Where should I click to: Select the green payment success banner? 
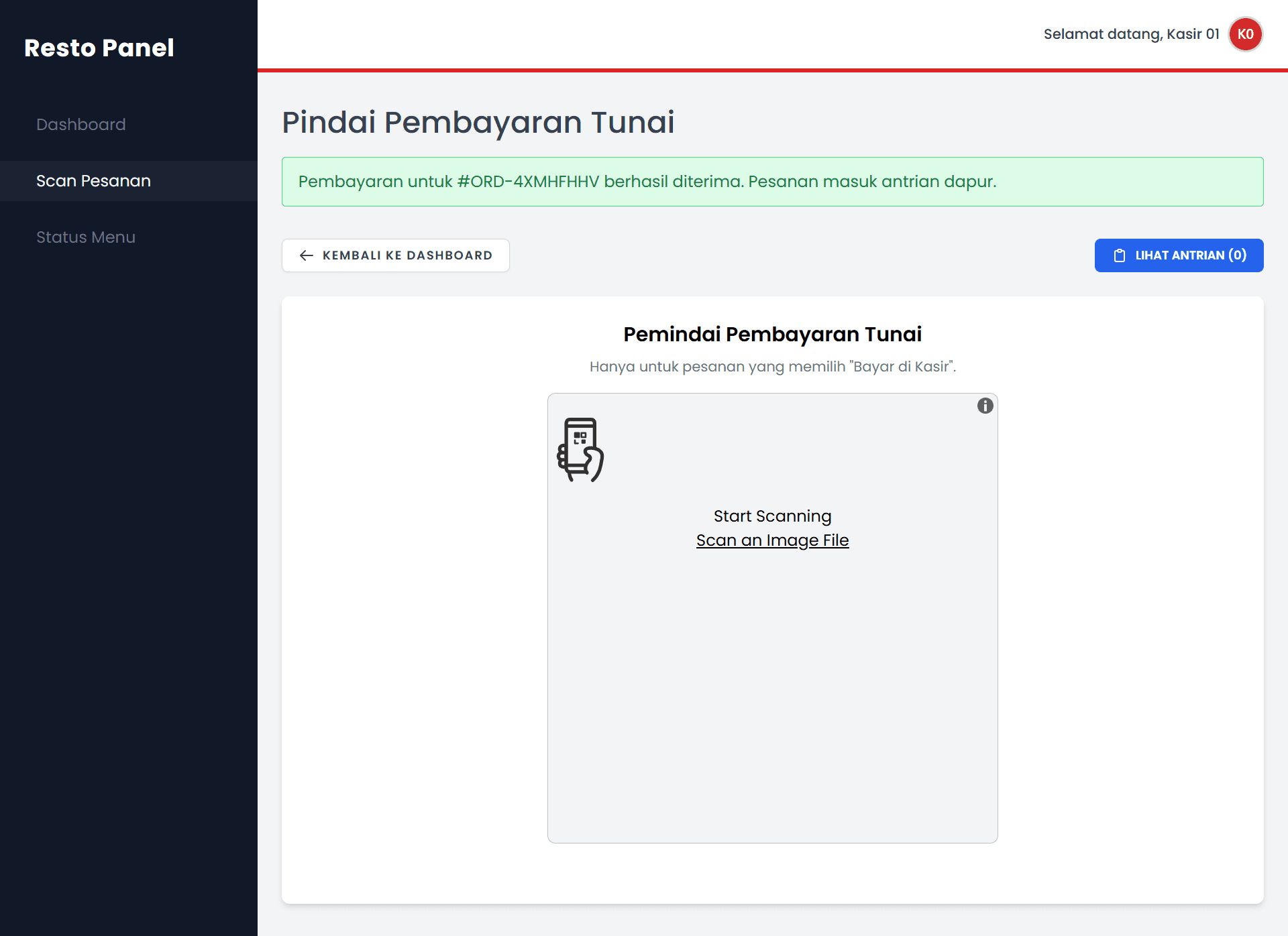coord(772,182)
